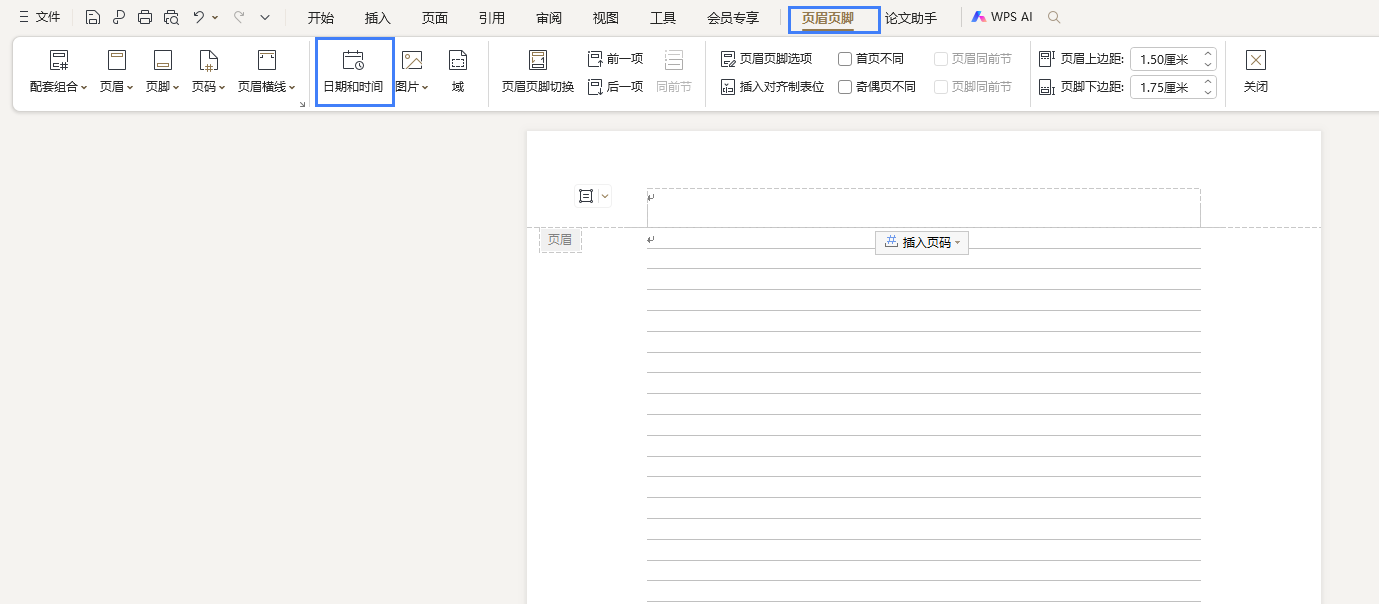Click the redo arrow icon
Screen dimensions: 1379x604
coord(239,17)
